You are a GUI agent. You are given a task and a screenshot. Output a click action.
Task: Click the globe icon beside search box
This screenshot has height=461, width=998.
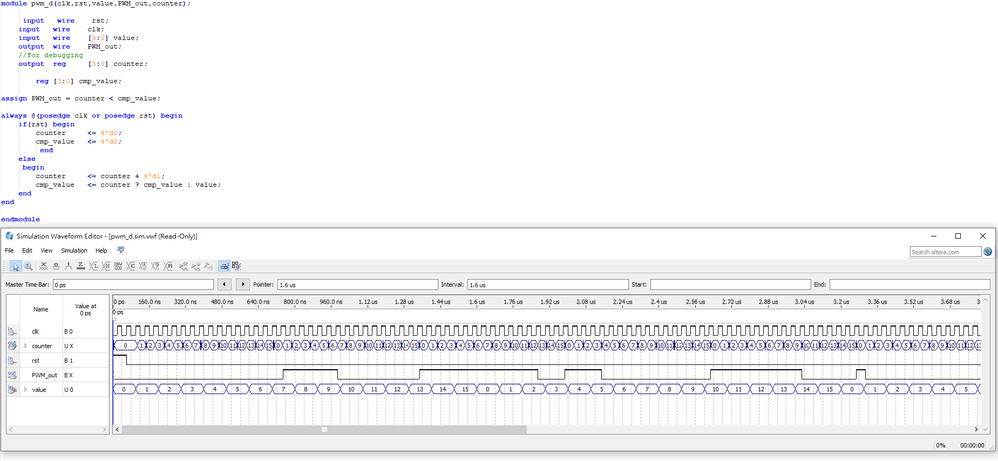988,252
